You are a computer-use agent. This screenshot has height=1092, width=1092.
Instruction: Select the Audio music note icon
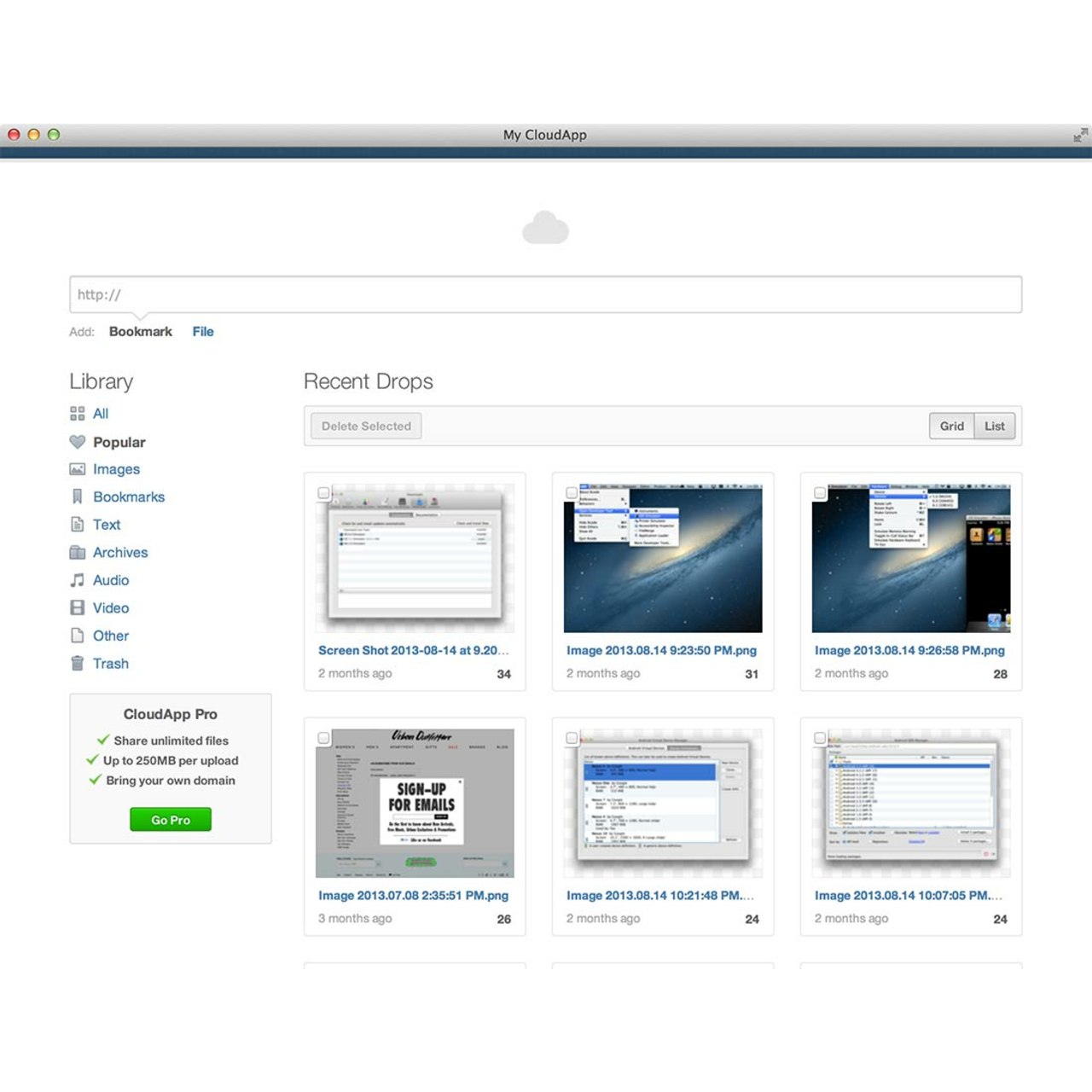click(77, 580)
